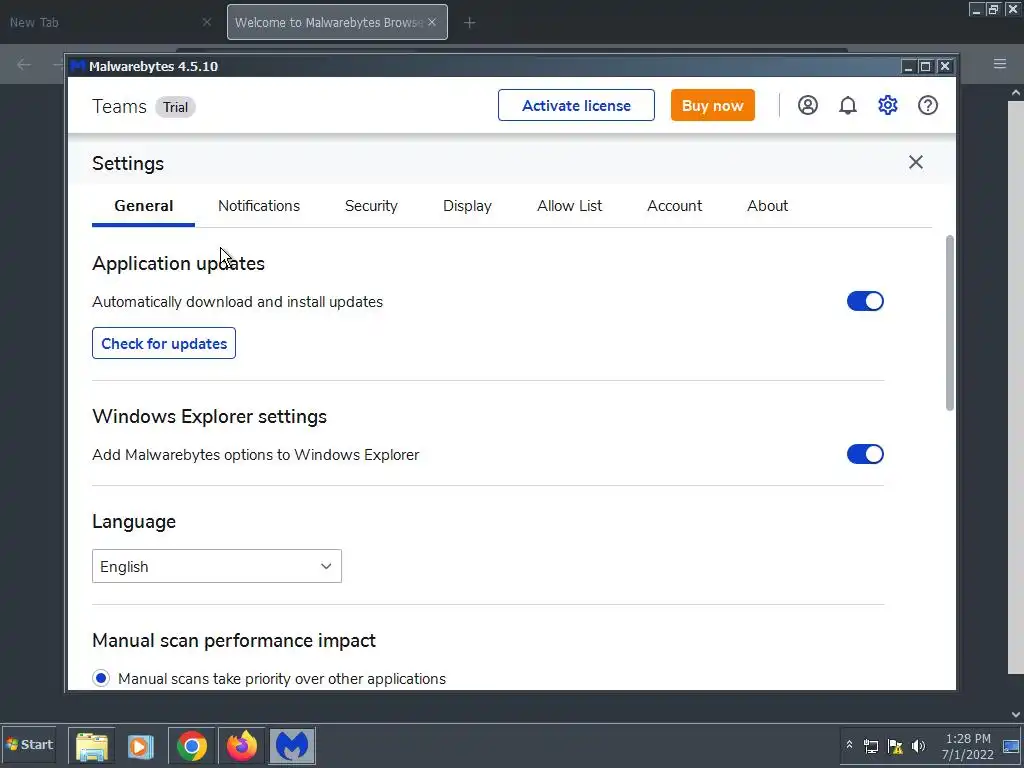Toggle automatic download and install updates
This screenshot has width=1024, height=768.
pos(865,301)
